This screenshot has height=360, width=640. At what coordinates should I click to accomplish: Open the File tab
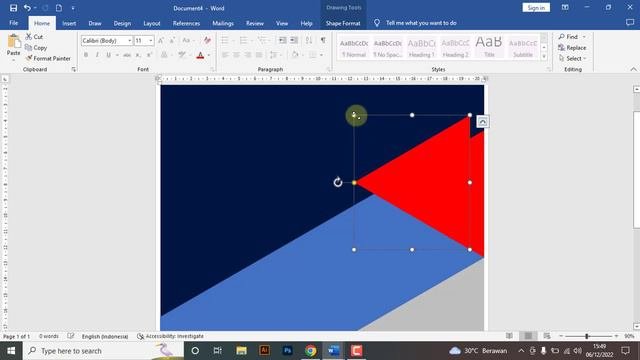[x=14, y=23]
